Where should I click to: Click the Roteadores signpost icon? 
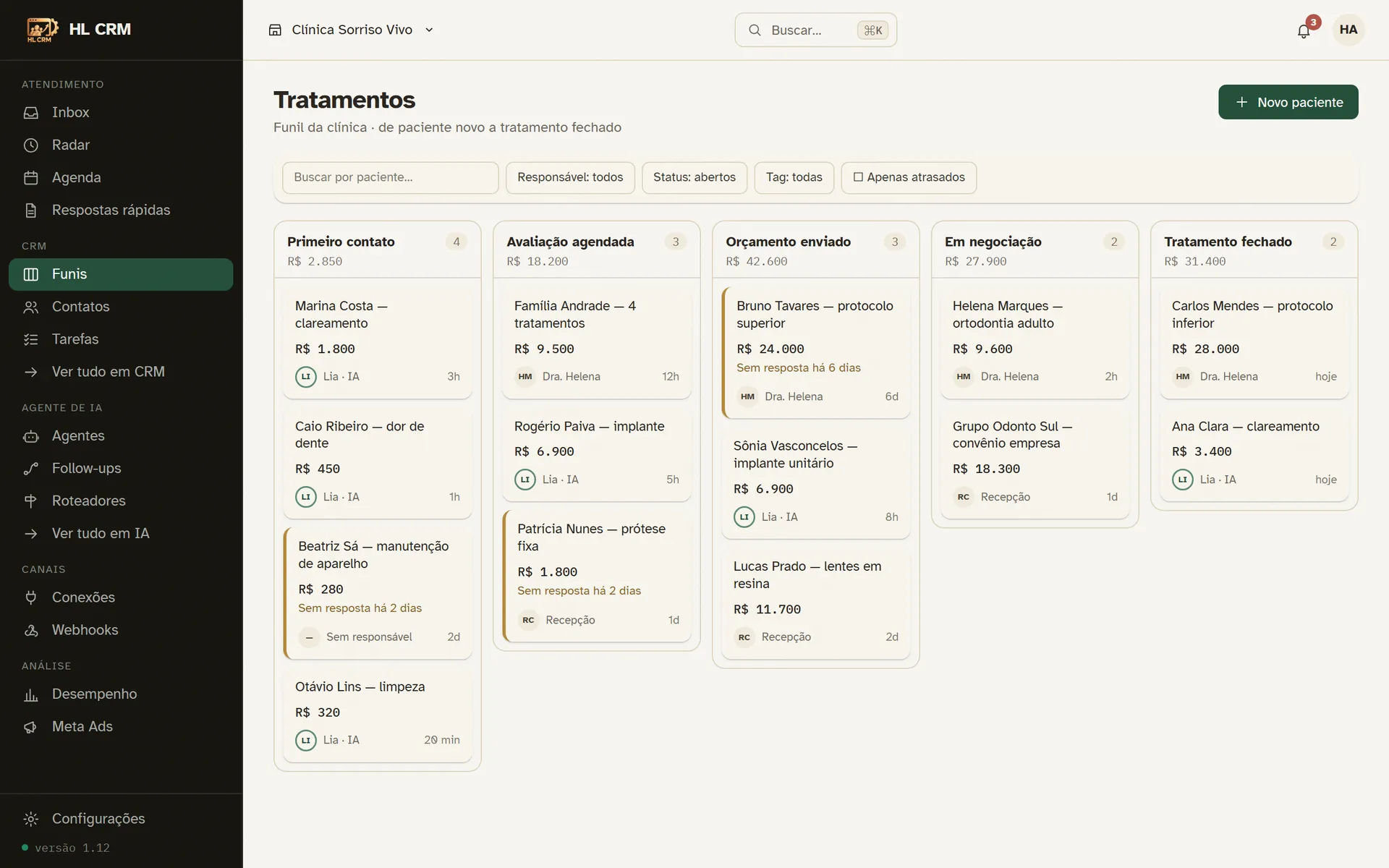30,501
